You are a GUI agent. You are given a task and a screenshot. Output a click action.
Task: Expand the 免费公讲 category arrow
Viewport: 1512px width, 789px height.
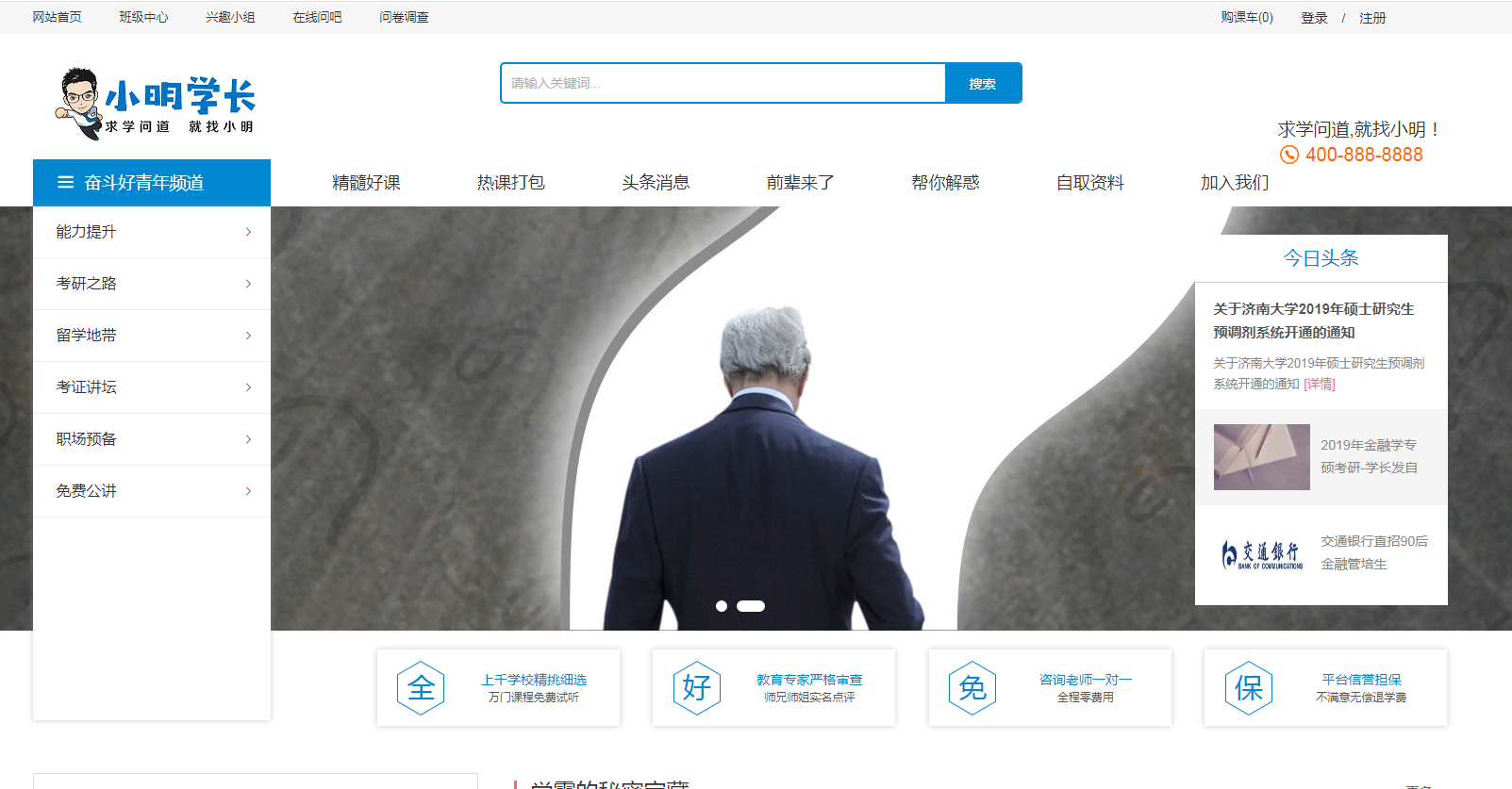click(x=248, y=491)
